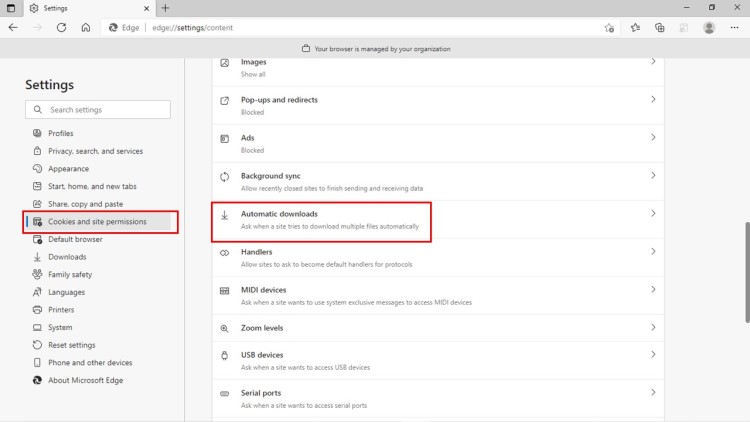Open About Microsoft Edge page

(87, 381)
